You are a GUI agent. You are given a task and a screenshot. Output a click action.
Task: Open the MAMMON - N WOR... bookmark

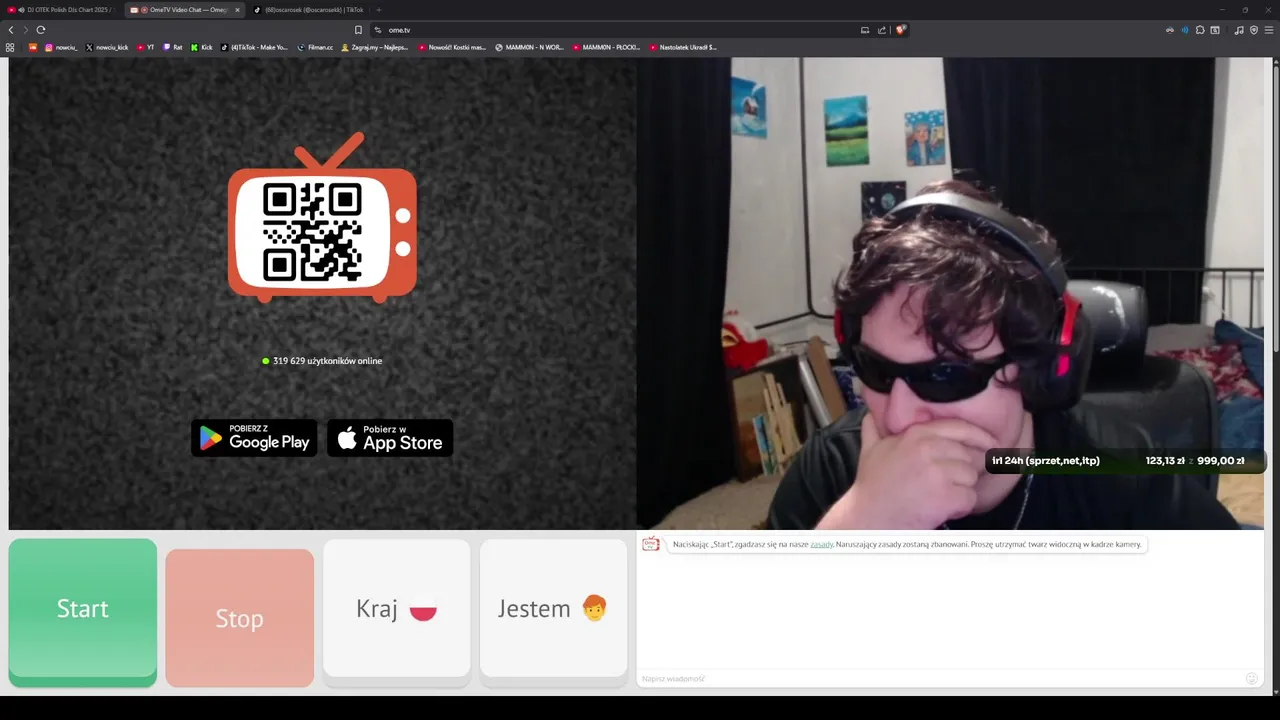[x=530, y=47]
